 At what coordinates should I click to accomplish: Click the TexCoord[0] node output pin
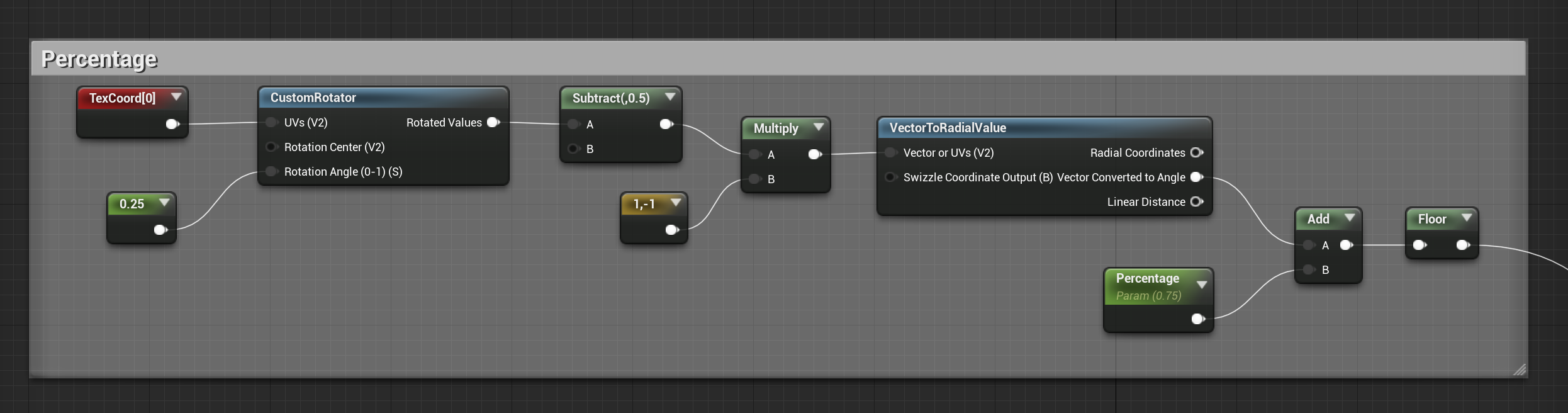point(172,124)
